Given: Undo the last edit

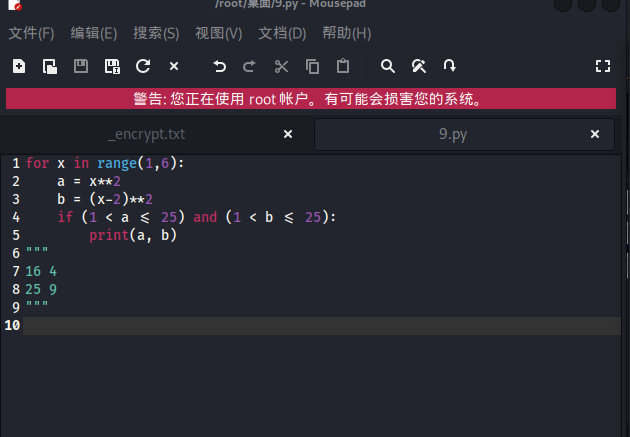Looking at the screenshot, I should [219, 67].
